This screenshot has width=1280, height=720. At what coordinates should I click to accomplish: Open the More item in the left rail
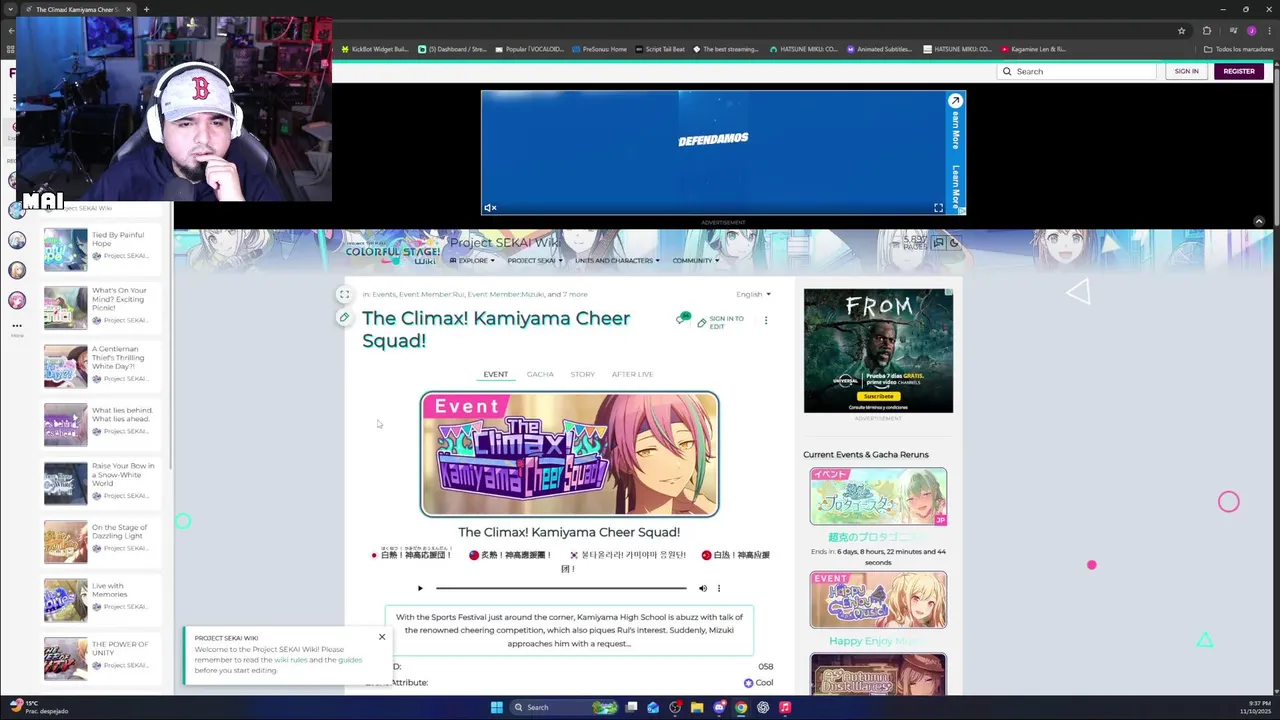16,329
